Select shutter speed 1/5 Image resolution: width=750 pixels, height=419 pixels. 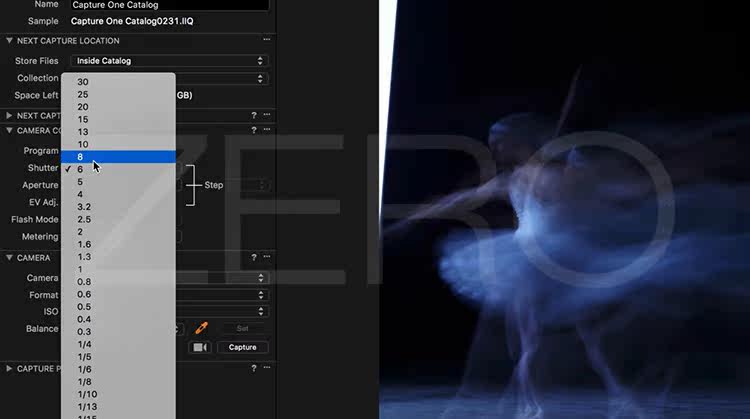click(118, 356)
